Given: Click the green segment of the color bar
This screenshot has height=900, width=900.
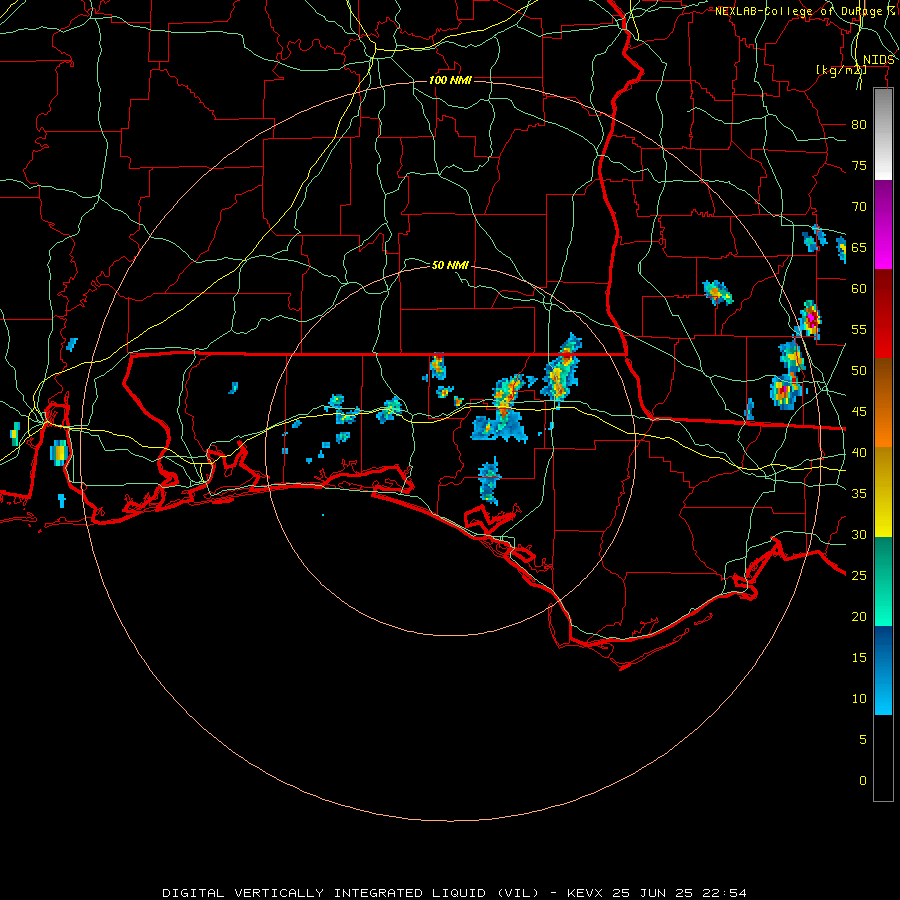Looking at the screenshot, I should pyautogui.click(x=883, y=581).
